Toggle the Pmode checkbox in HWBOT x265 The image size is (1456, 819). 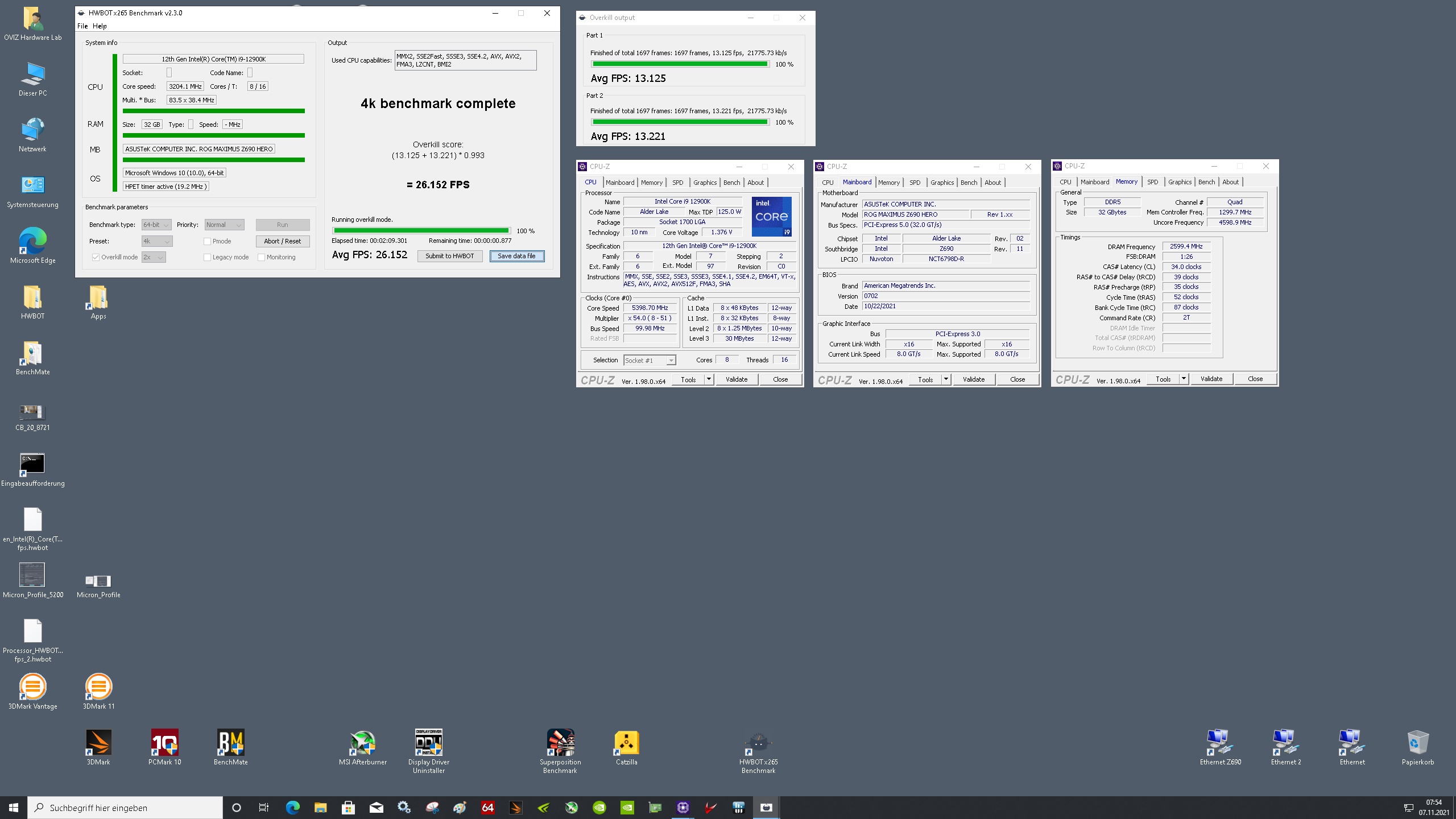click(207, 241)
